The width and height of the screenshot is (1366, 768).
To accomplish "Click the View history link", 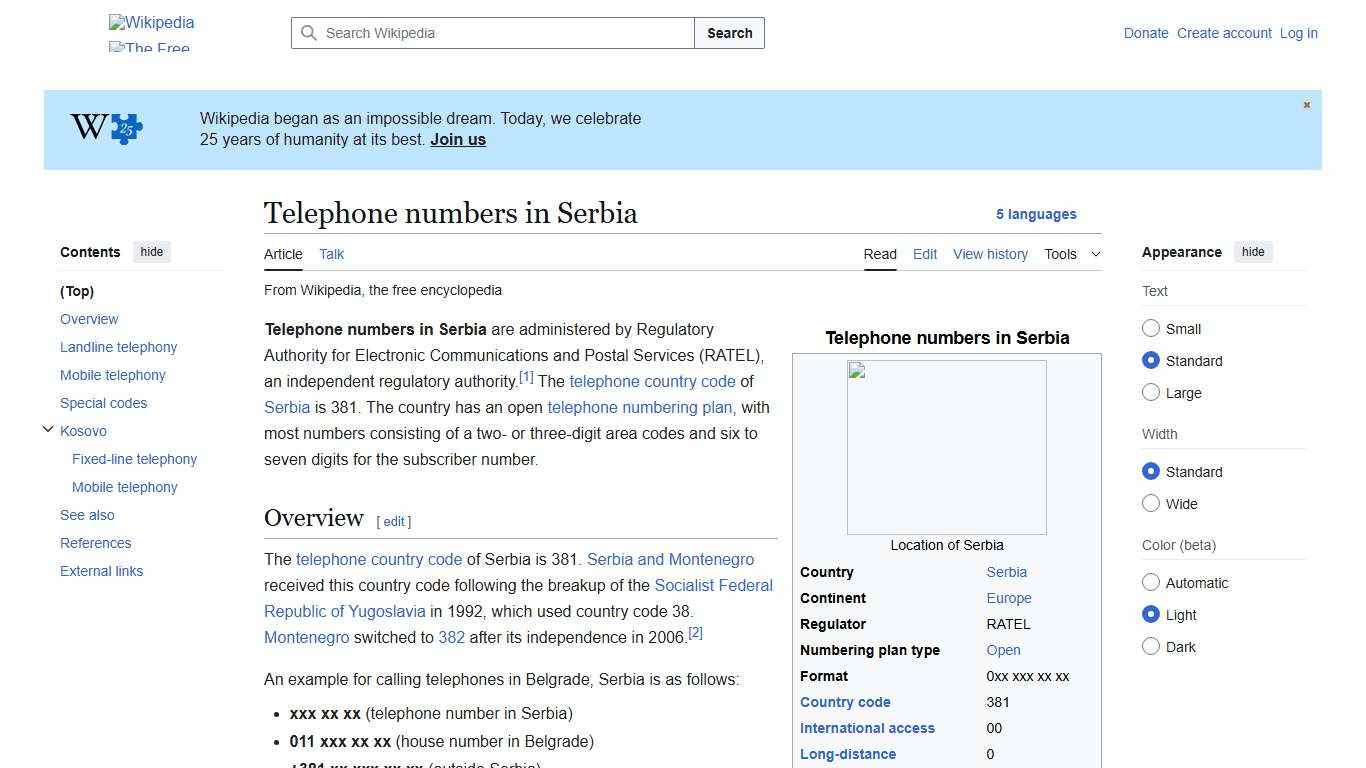I will point(990,254).
